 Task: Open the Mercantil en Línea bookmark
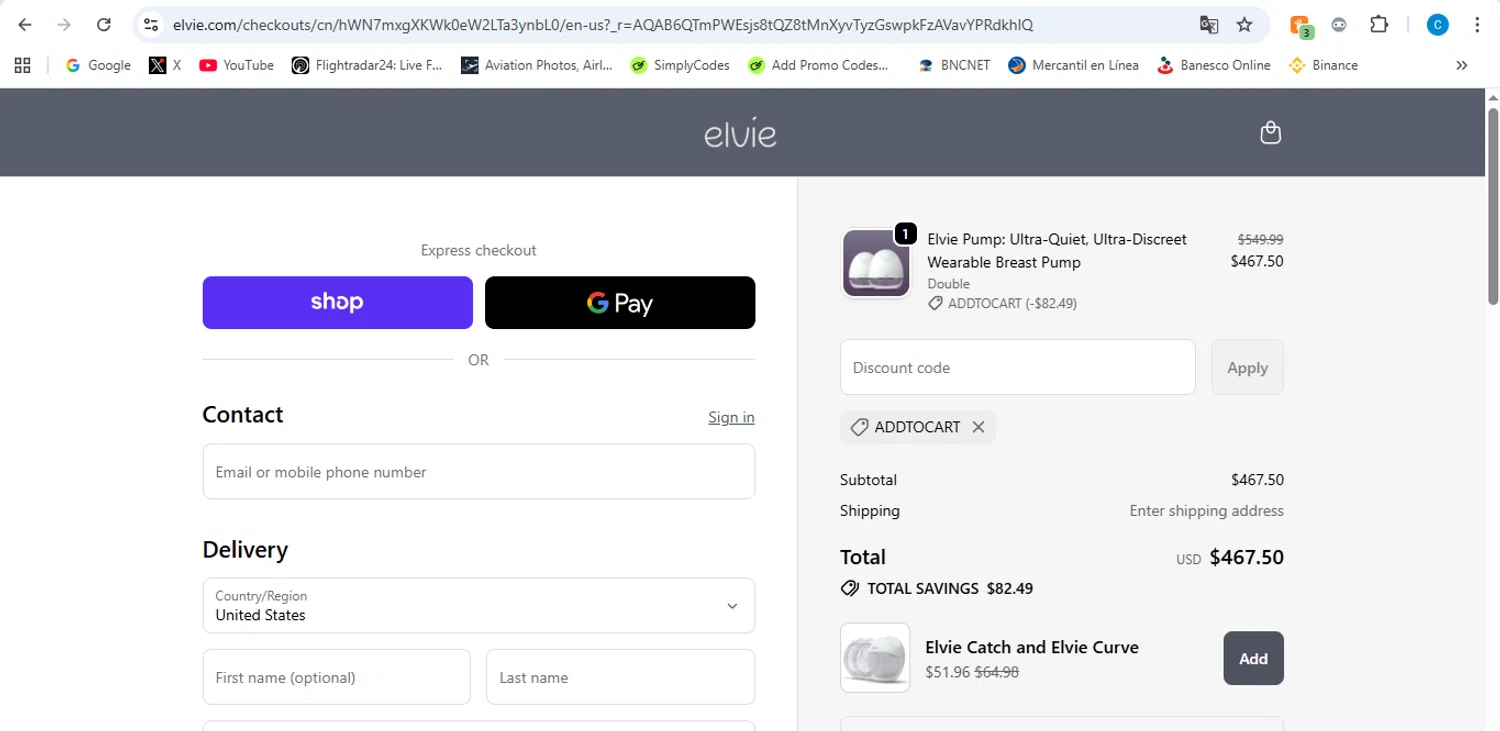point(1073,65)
